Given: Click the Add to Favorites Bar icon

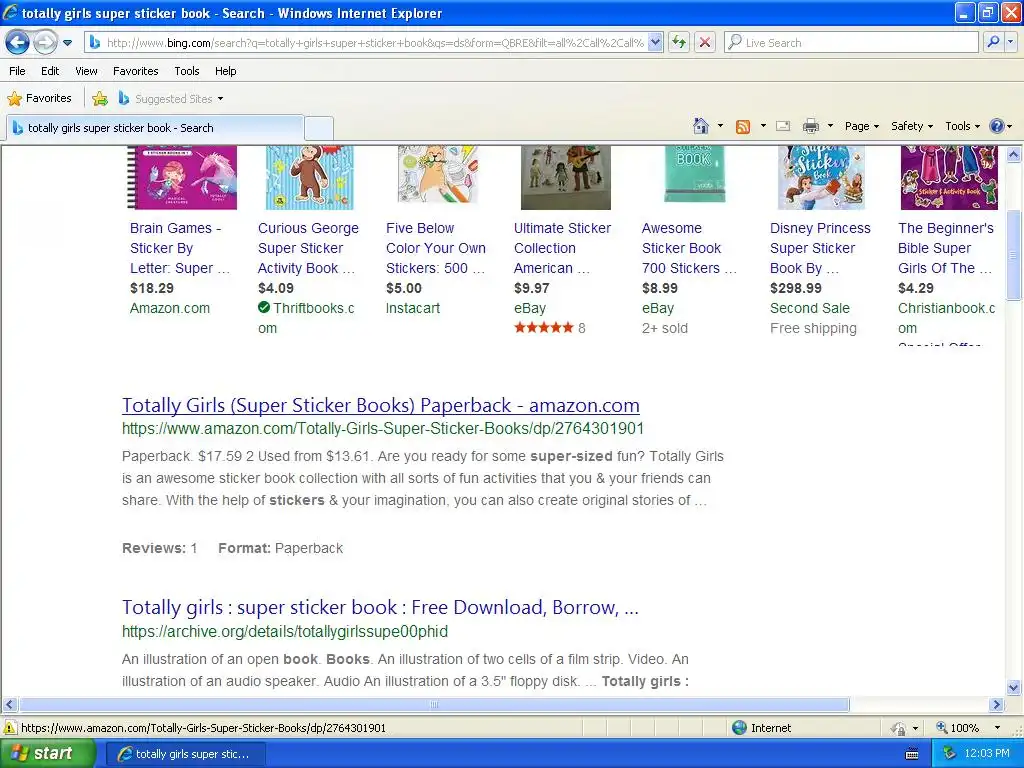Looking at the screenshot, I should pyautogui.click(x=100, y=99).
